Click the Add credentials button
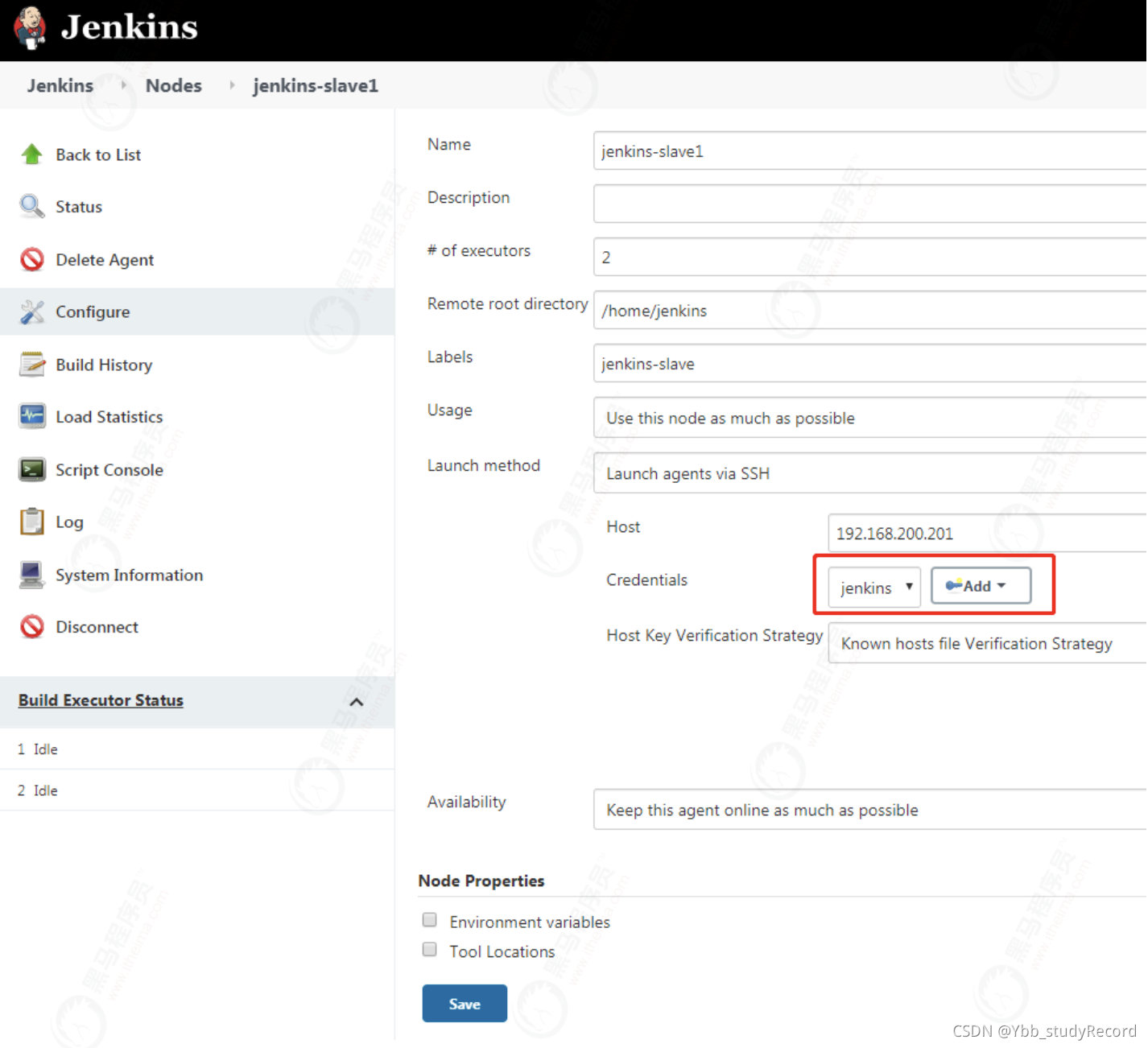 click(x=981, y=586)
